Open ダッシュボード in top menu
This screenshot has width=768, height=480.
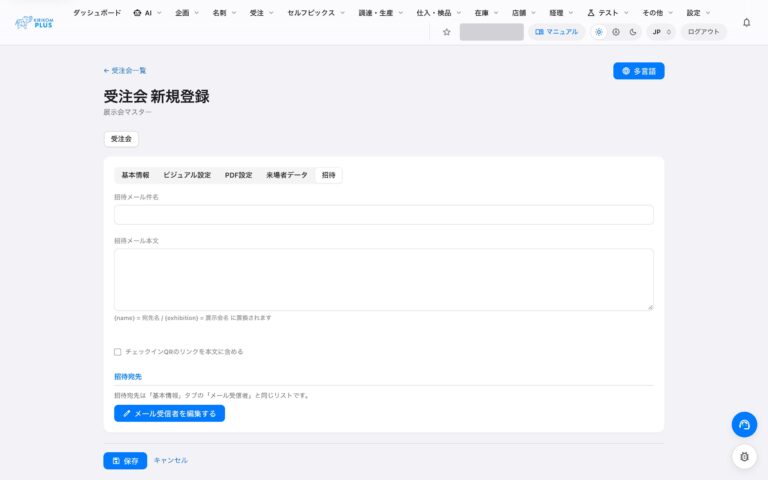click(97, 13)
